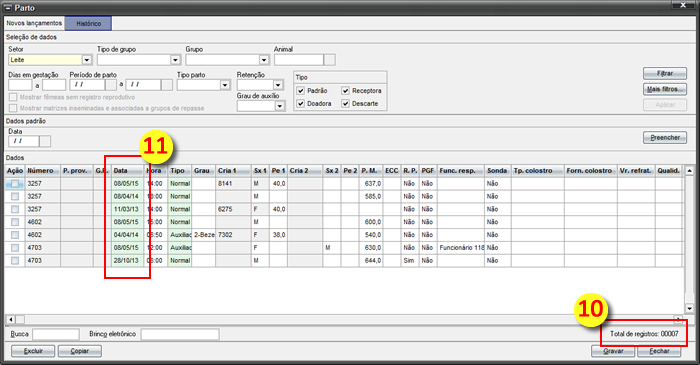Click the Copiar button
The image size is (700, 365).
point(79,351)
